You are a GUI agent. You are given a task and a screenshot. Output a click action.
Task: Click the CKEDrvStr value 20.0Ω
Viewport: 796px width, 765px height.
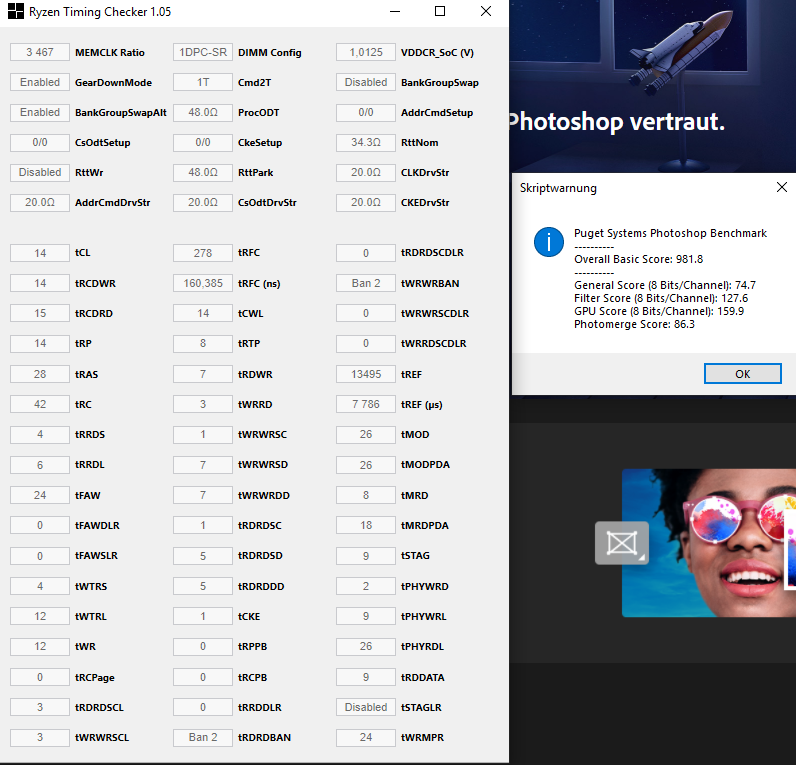(x=366, y=202)
